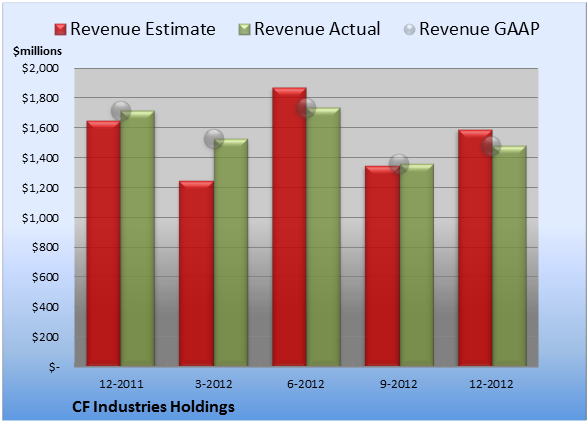This screenshot has width=588, height=422.
Task: Select the green actual bar for 9-2012
Action: pyautogui.click(x=416, y=265)
